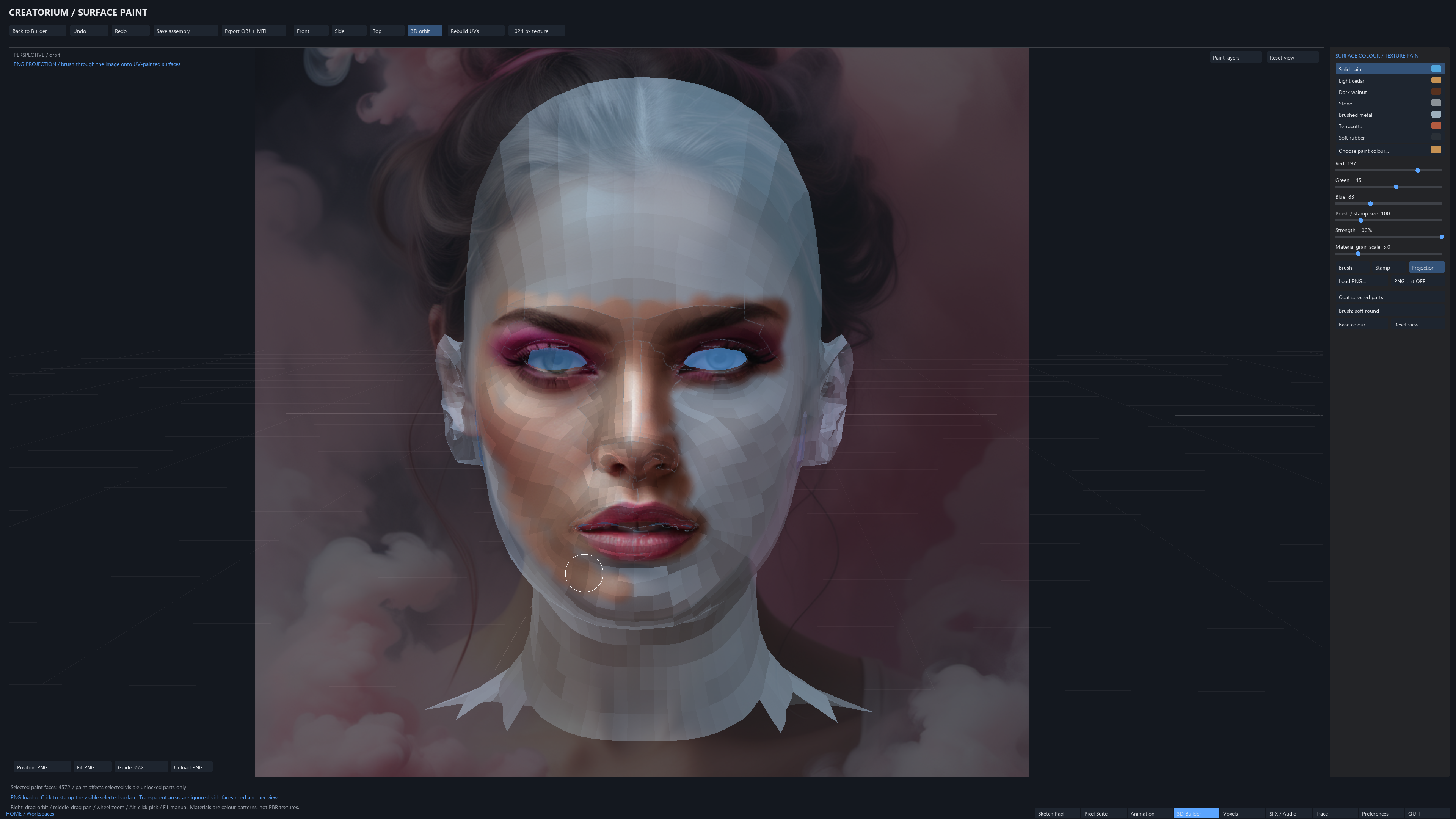Click the Dark walnut colour swatch

[x=1436, y=91]
